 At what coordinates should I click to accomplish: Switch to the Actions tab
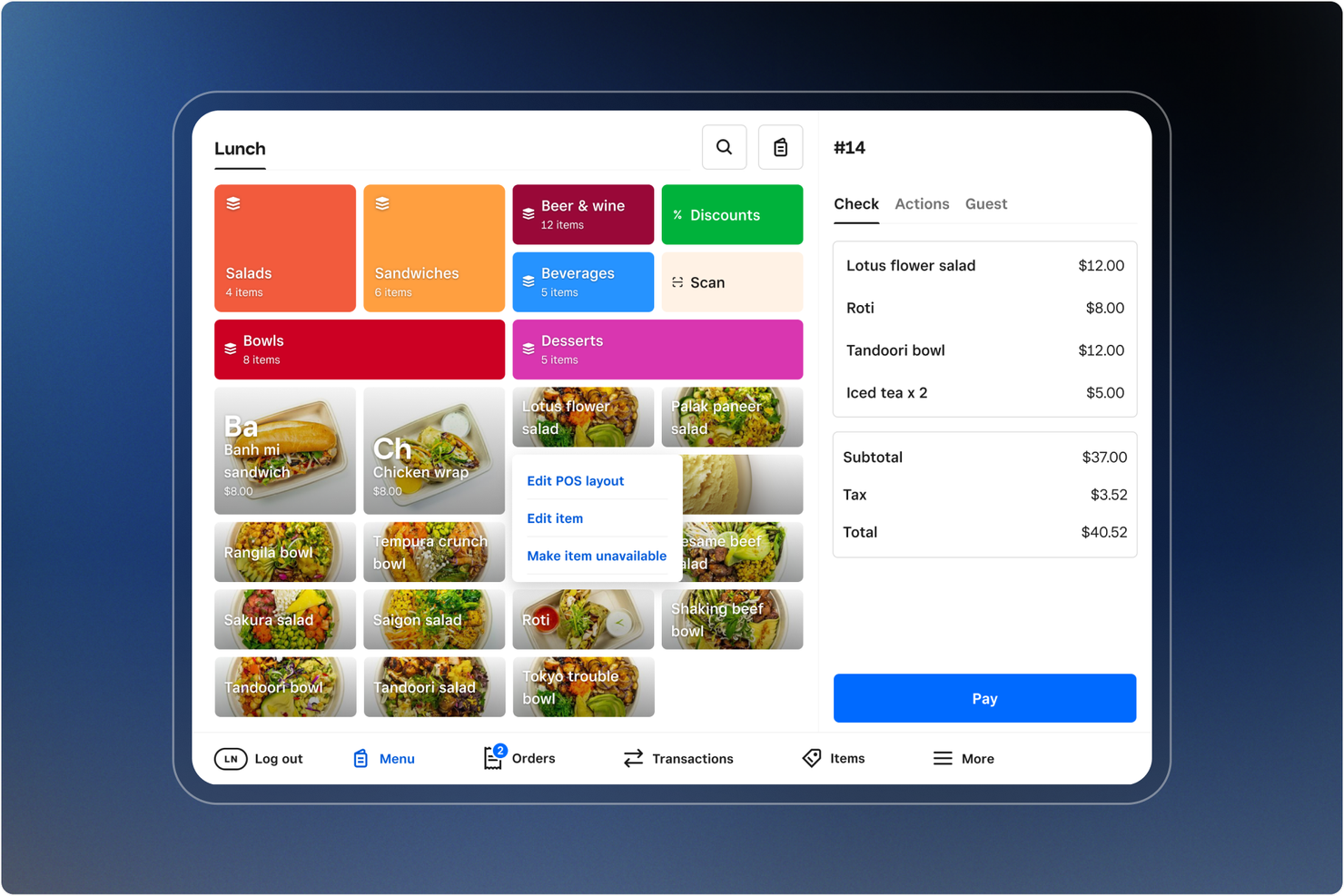click(x=922, y=203)
